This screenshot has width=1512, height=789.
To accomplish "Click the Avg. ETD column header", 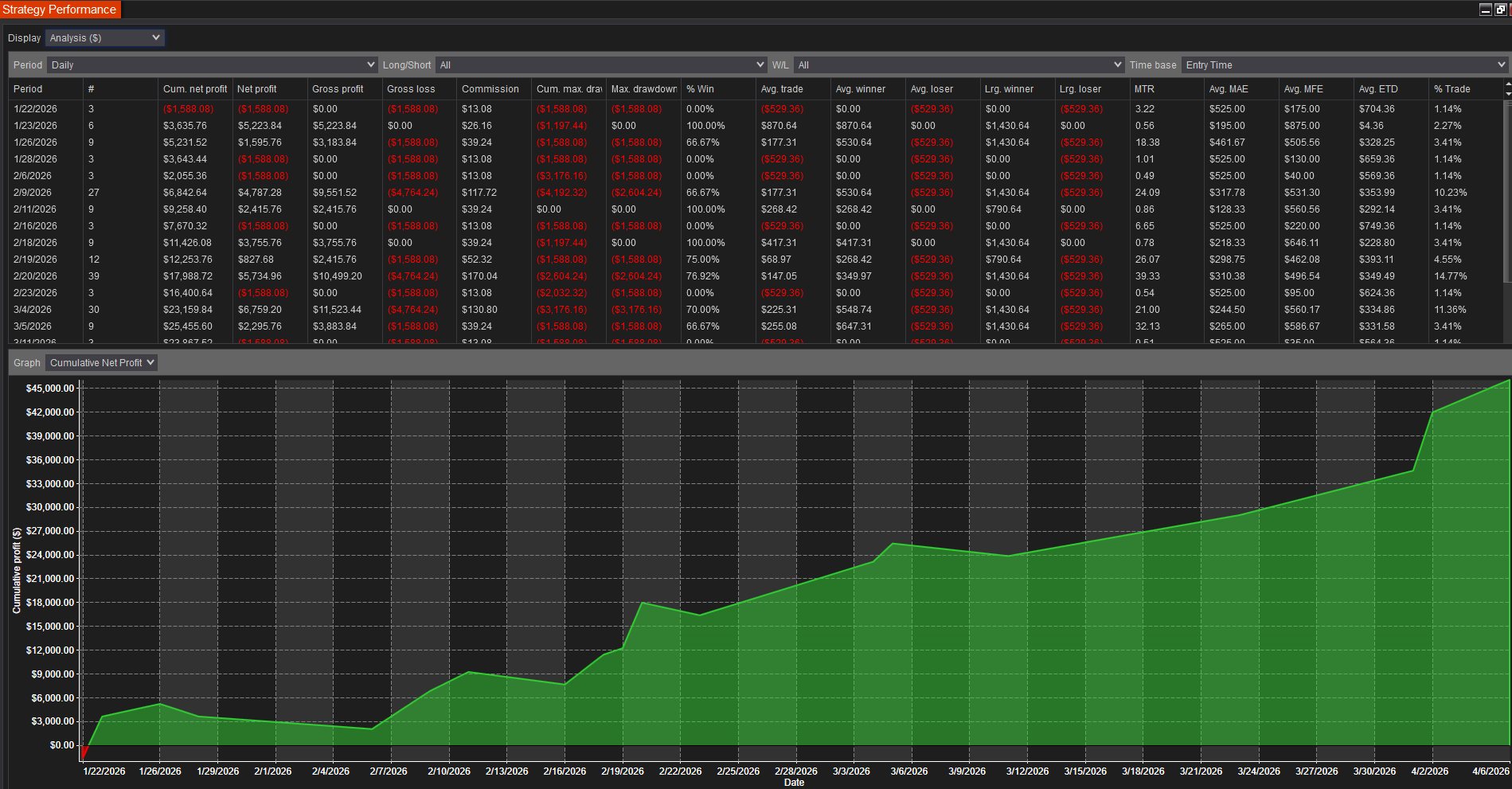I will pyautogui.click(x=1393, y=89).
